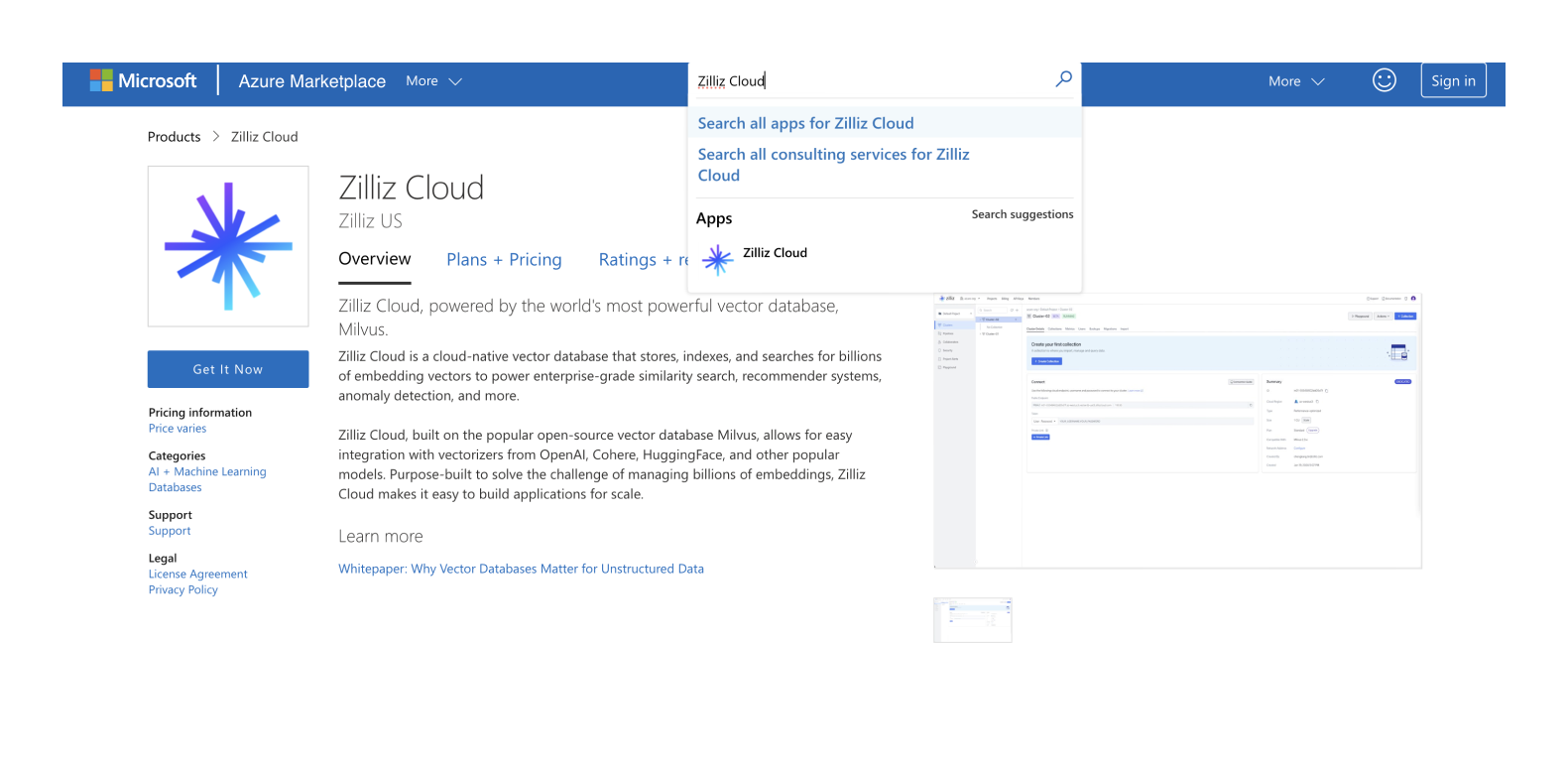Image resolution: width=1568 pixels, height=771 pixels.
Task: Open the Privacy Policy link
Action: (x=182, y=590)
